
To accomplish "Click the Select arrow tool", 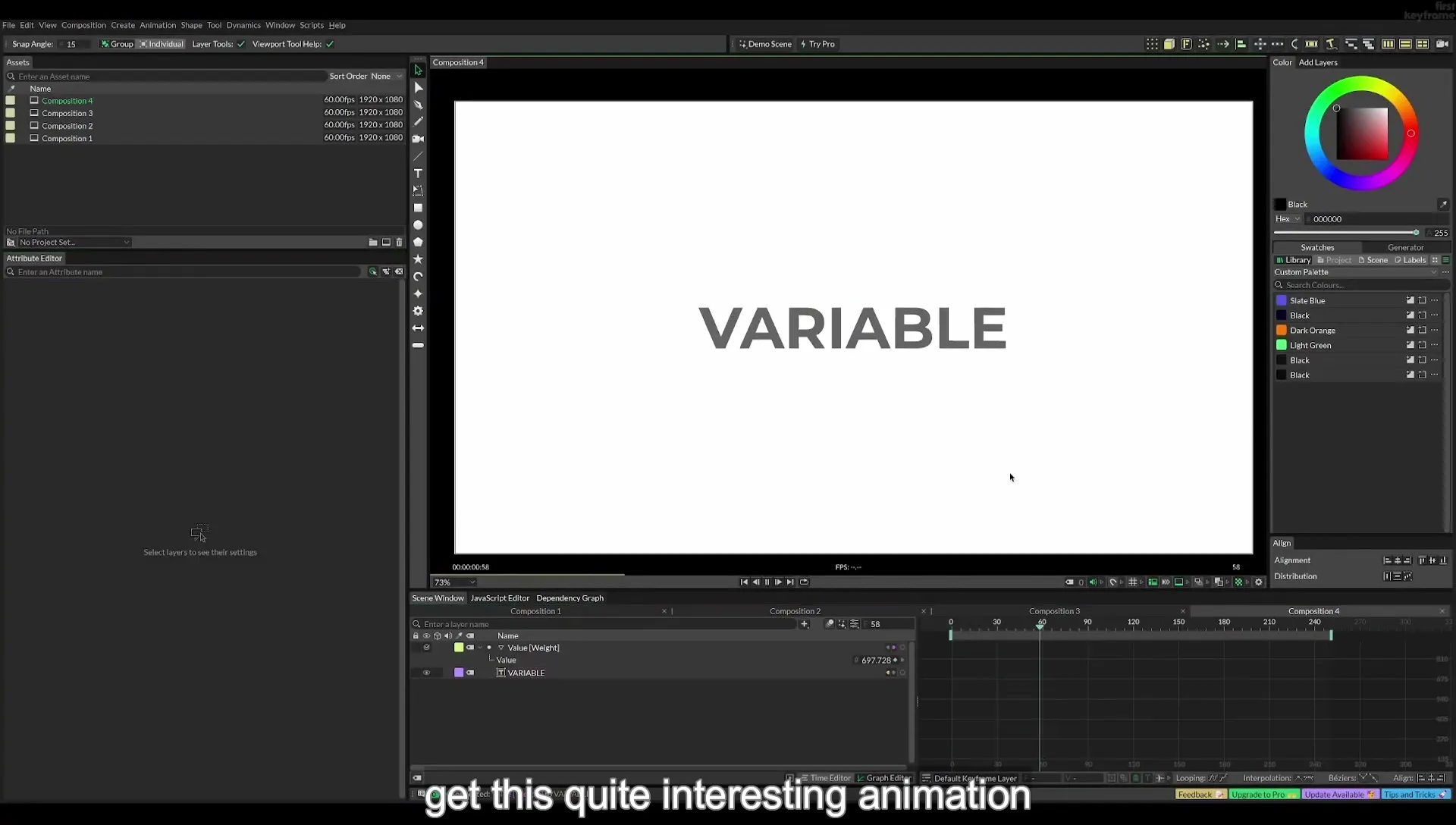I will click(x=418, y=70).
